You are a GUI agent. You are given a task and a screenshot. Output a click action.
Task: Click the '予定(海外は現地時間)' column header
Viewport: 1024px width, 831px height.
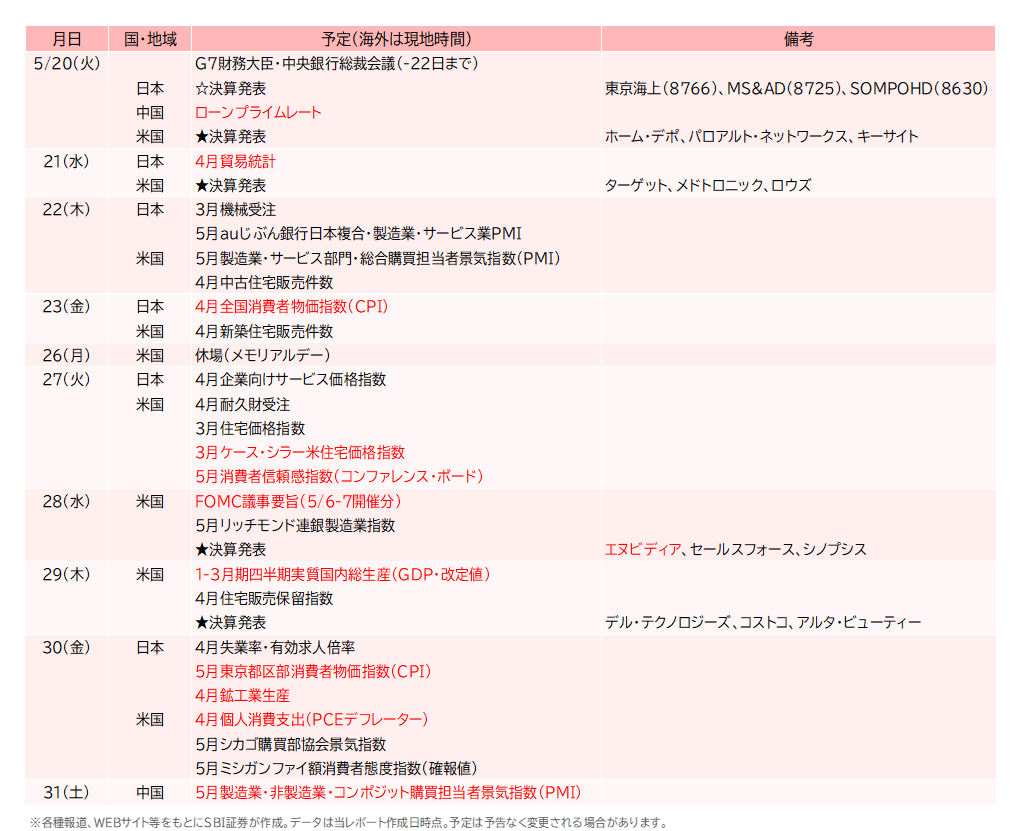pyautogui.click(x=396, y=39)
